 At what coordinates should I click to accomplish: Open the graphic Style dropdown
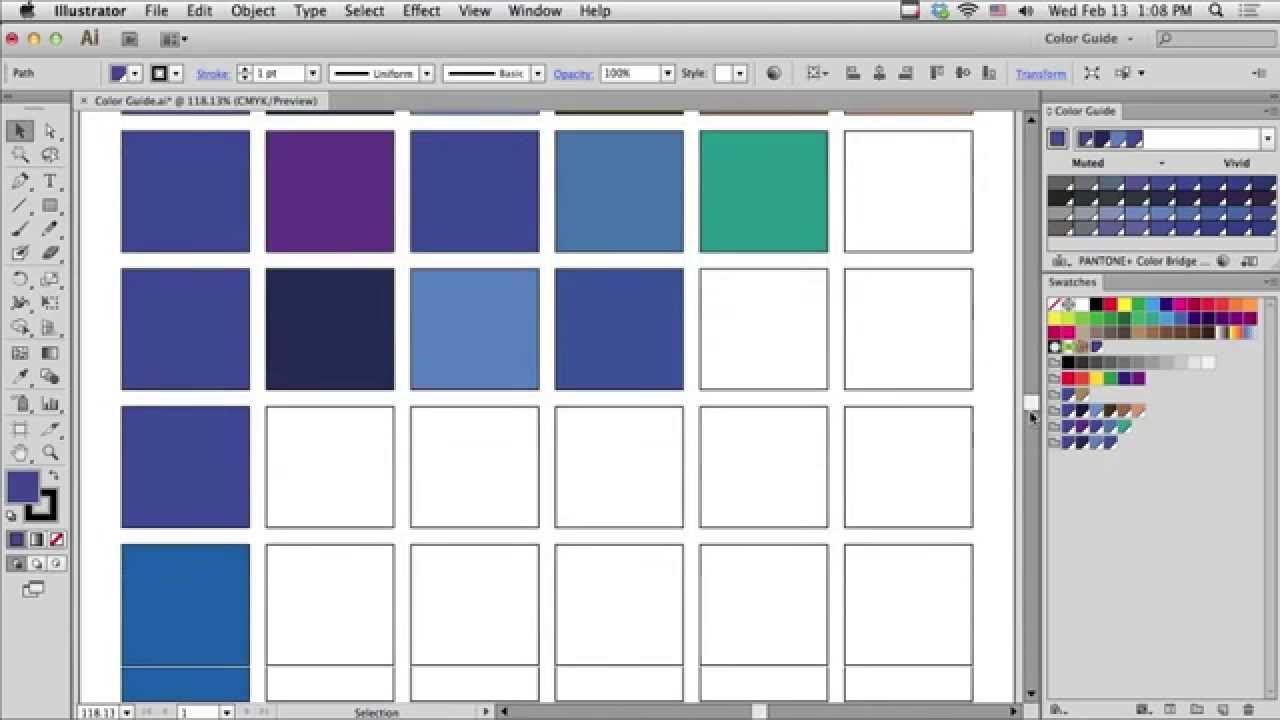pos(740,73)
